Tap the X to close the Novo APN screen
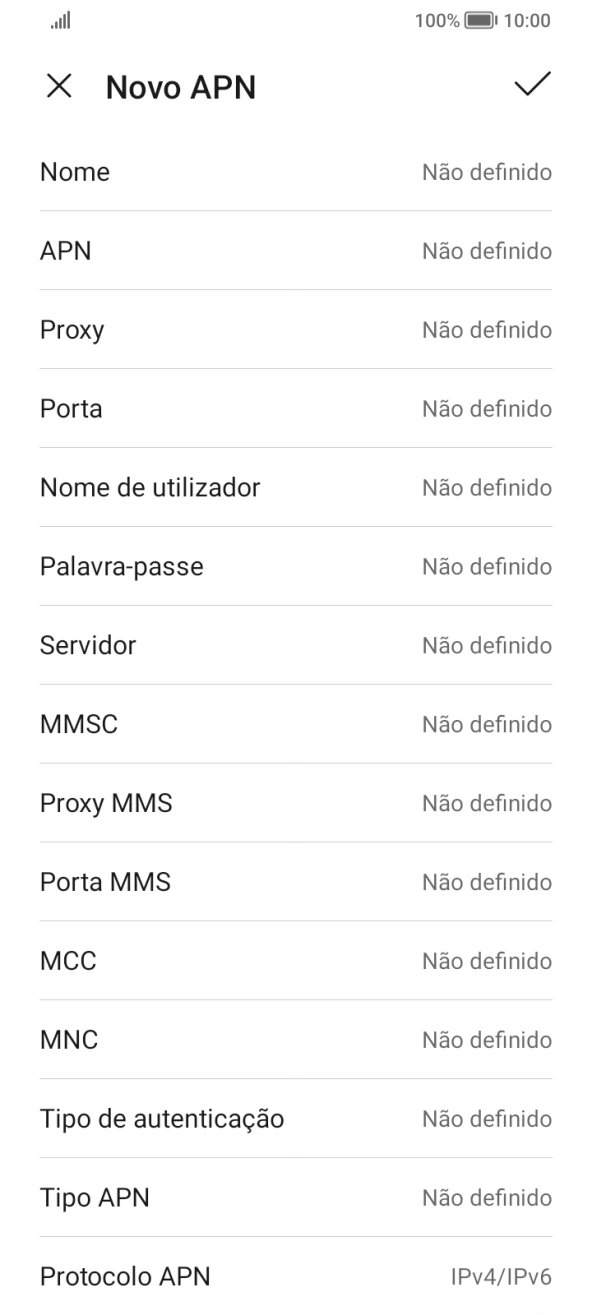 (59, 87)
